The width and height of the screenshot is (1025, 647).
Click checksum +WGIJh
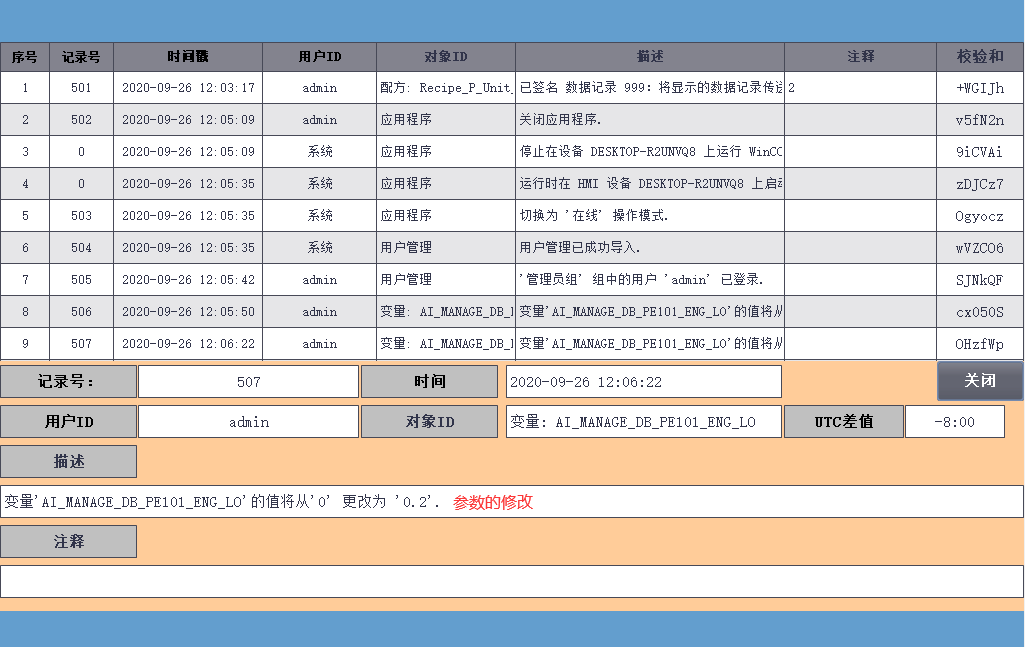[980, 88]
